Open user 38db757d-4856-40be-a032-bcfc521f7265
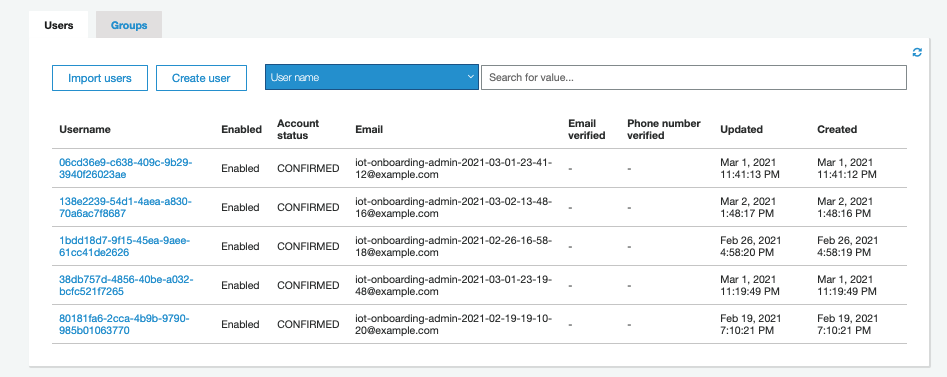 126,285
